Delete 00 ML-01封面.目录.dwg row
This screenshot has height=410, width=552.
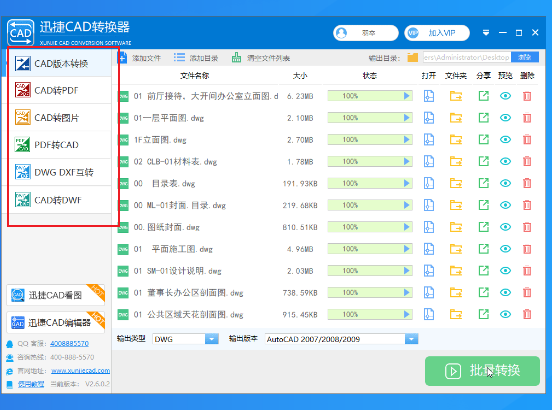coord(527,205)
